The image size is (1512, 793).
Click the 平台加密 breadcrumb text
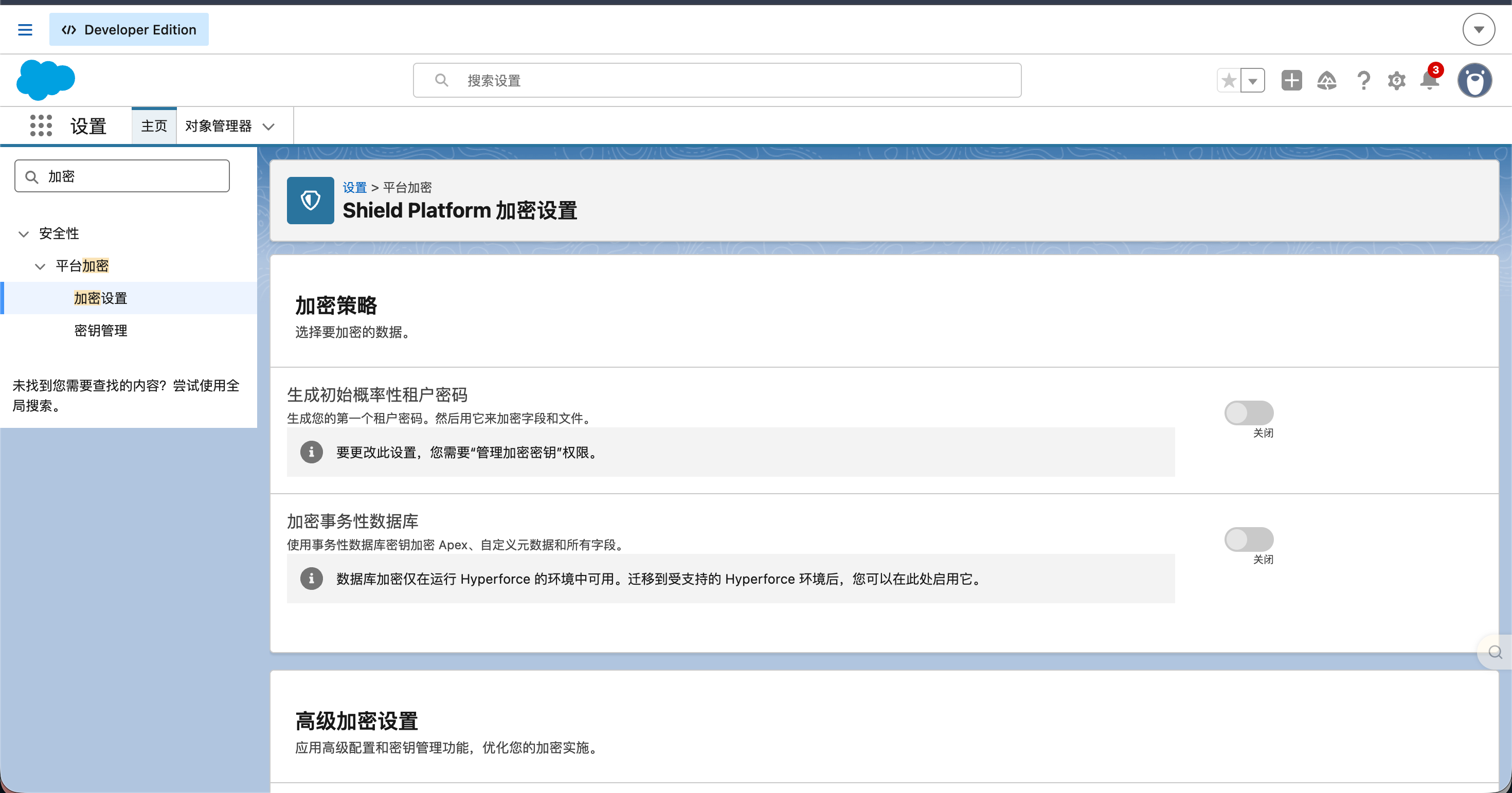[407, 187]
